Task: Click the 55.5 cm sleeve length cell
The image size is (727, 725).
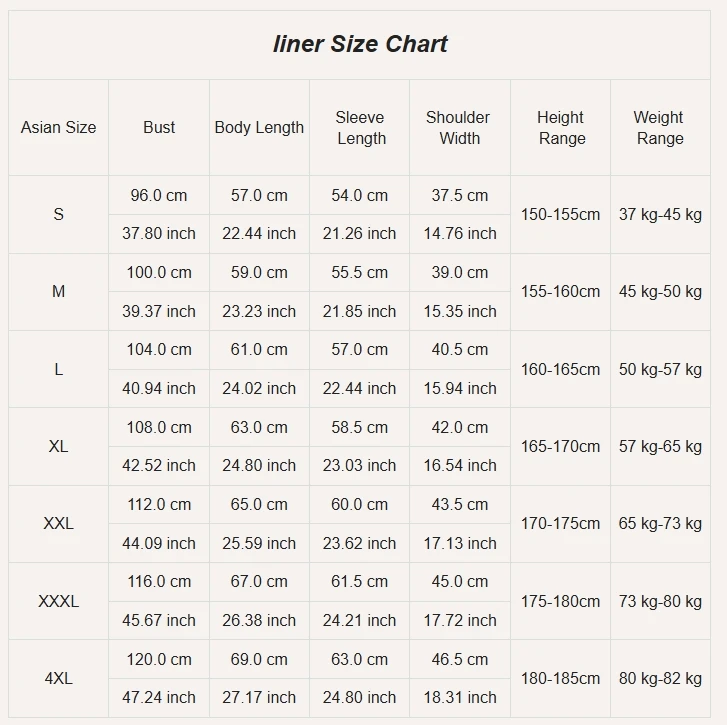Action: point(360,273)
